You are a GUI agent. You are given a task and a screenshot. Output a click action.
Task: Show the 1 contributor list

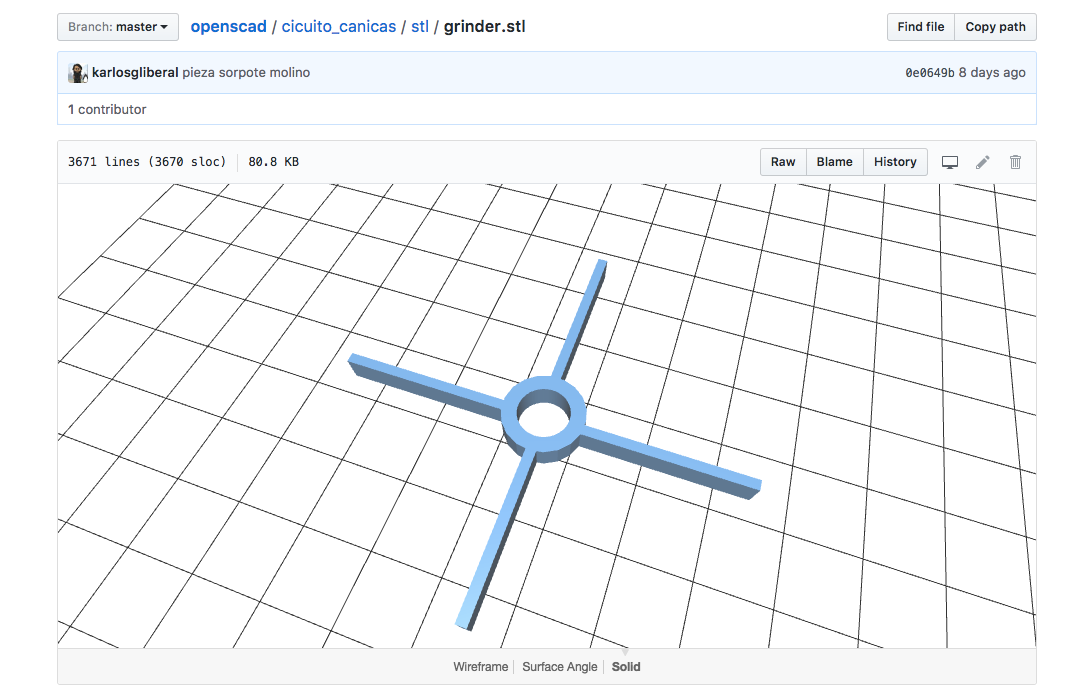(107, 109)
